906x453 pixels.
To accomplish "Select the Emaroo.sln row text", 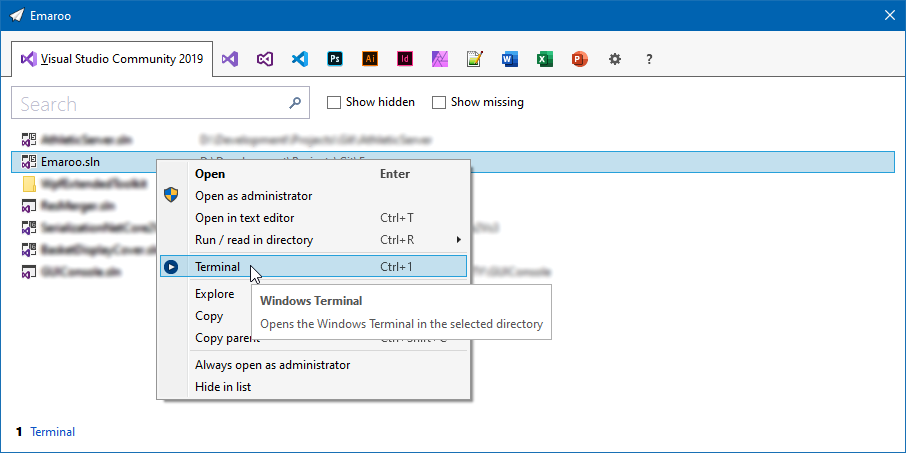I will click(x=70, y=162).
